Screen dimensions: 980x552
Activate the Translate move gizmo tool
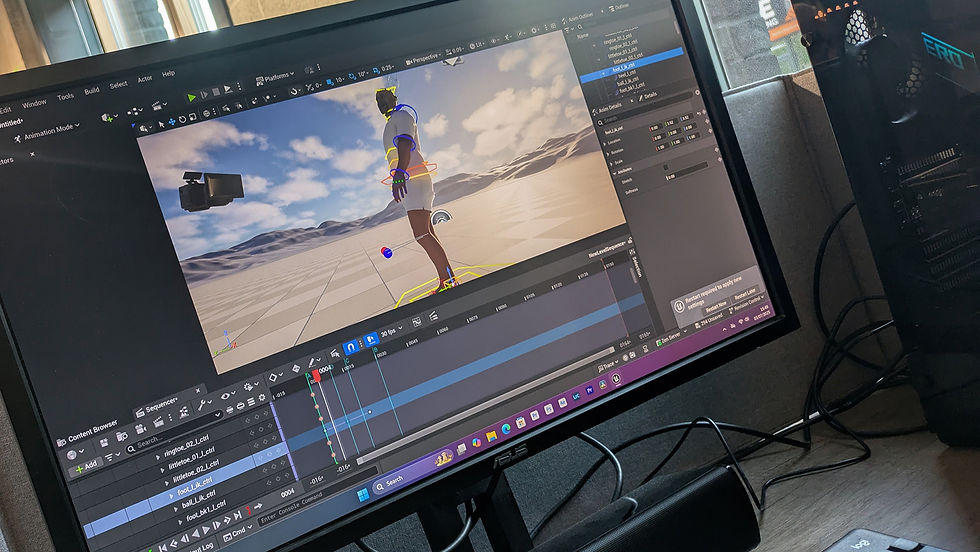171,122
